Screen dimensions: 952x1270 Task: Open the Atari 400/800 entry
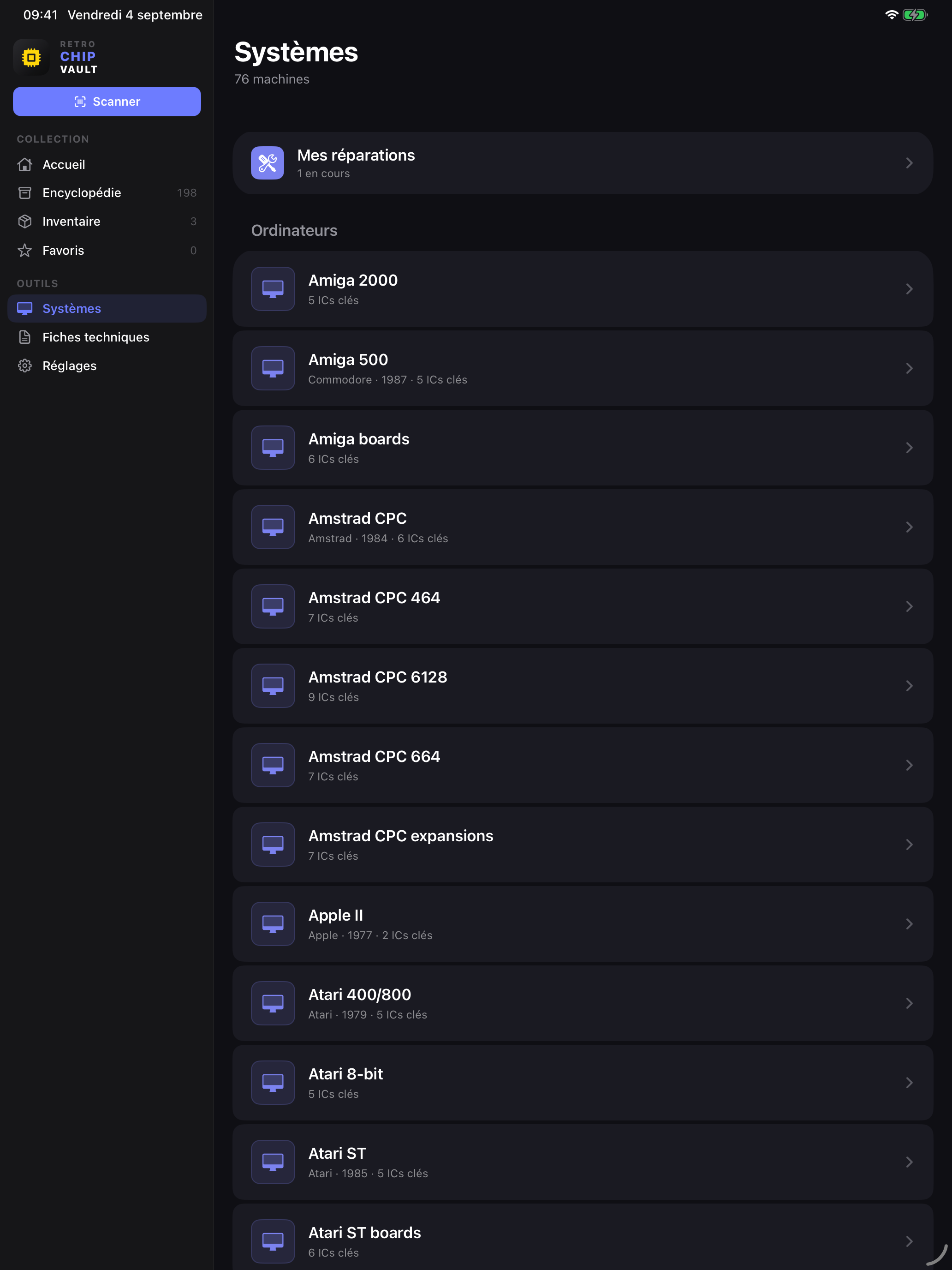click(x=583, y=1003)
